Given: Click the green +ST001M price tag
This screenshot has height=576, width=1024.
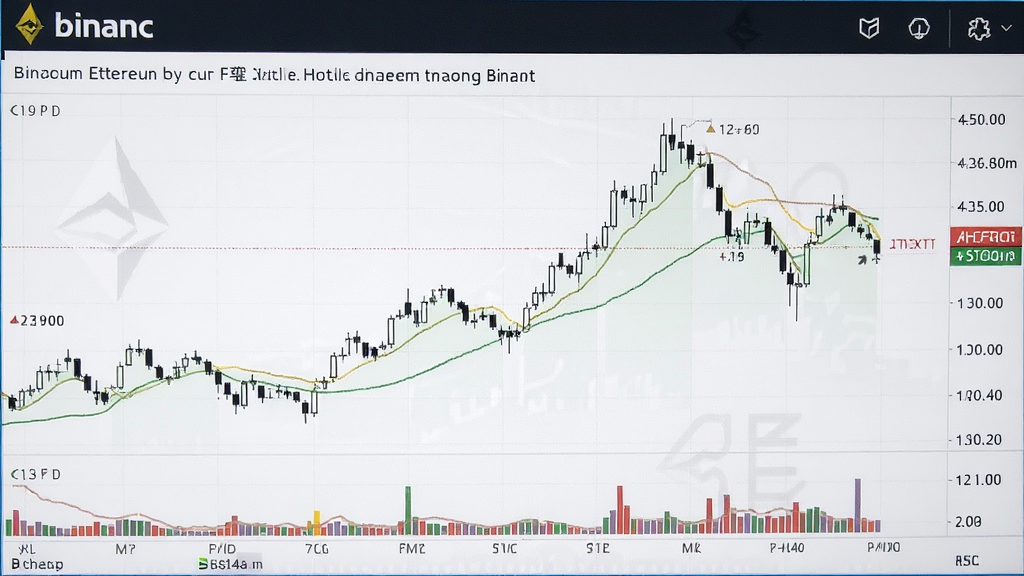Looking at the screenshot, I should [985, 256].
